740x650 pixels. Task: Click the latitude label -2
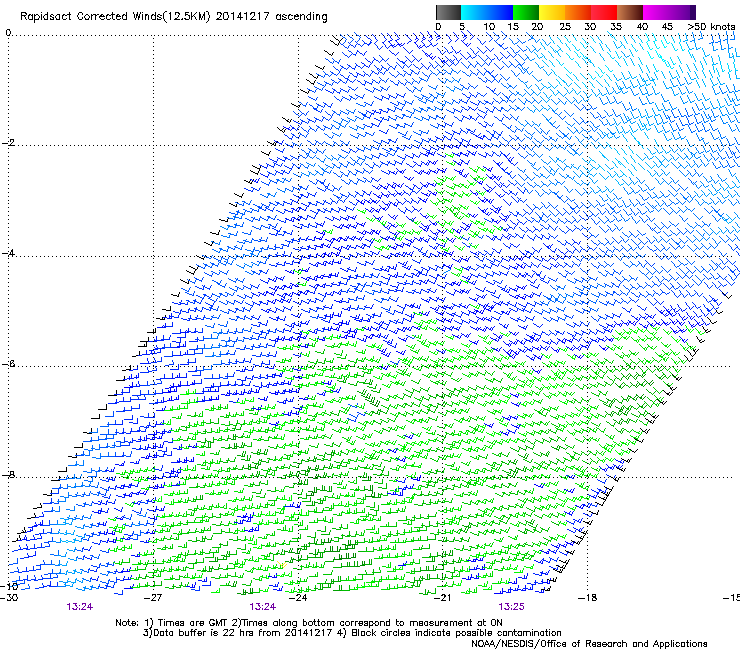(8, 143)
